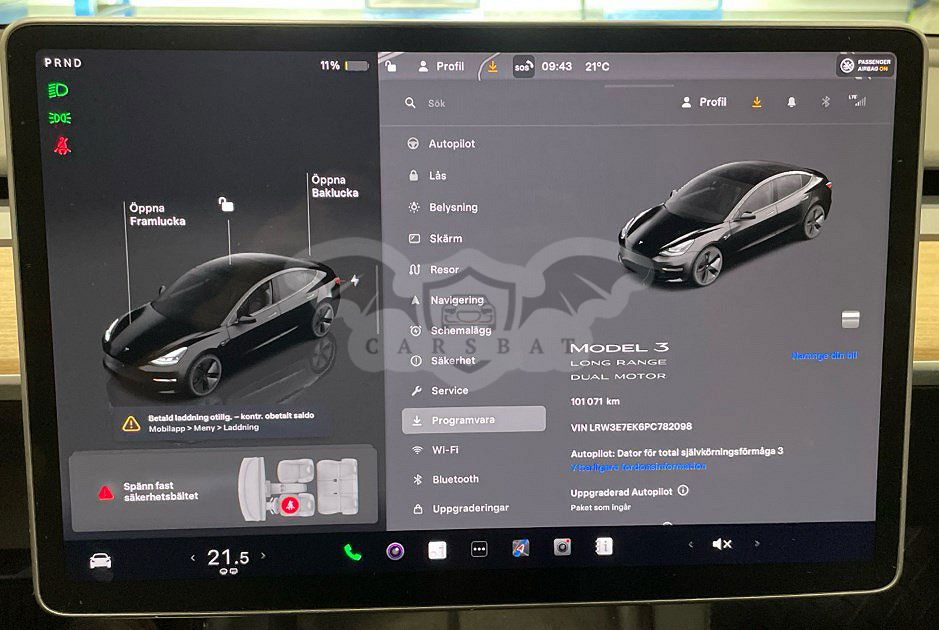Viewport: 939px width, 630px height.
Task: Decrease temperature with left arrow
Action: pos(193,557)
